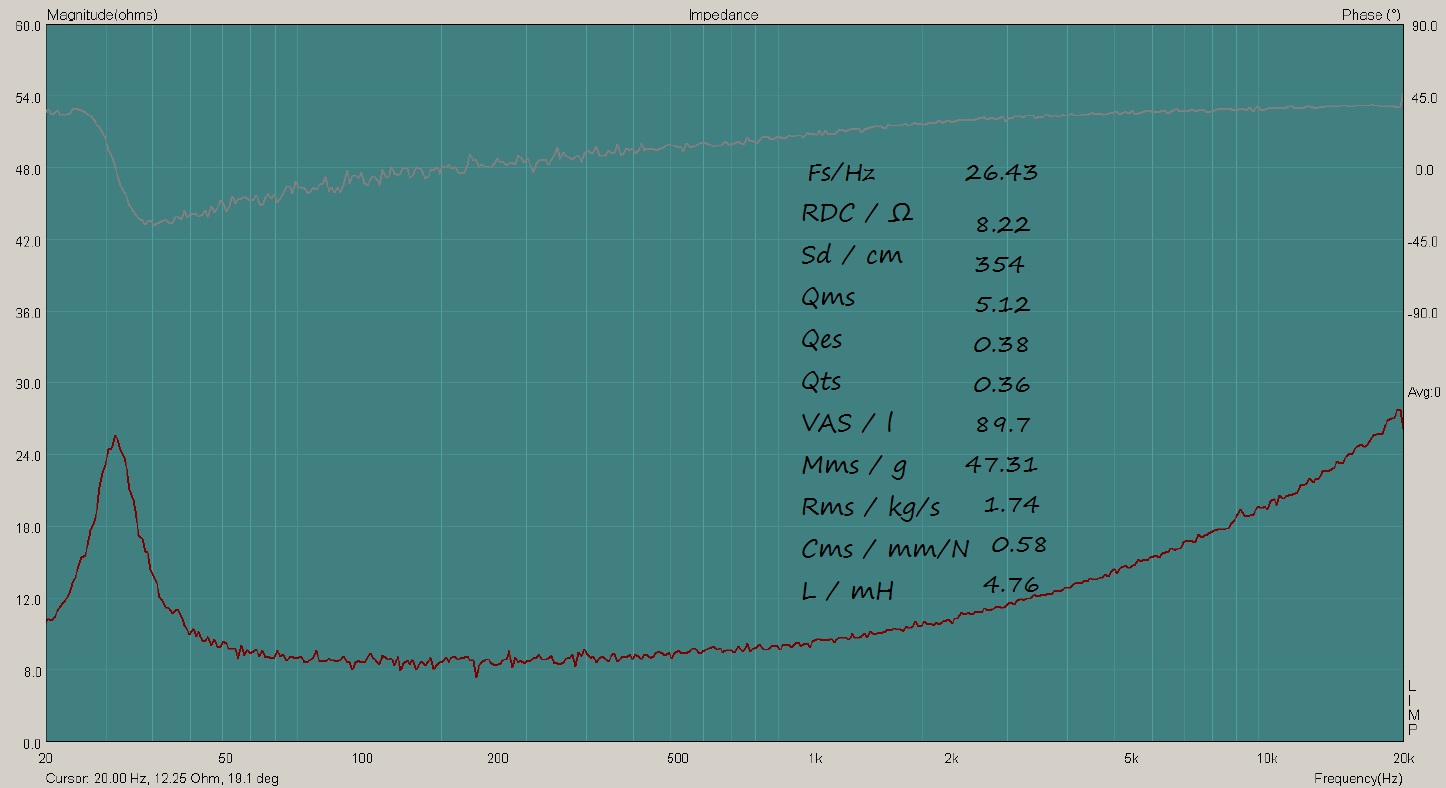The image size is (1446, 788).
Task: Select the RDC / Ω label
Action: click(857, 213)
